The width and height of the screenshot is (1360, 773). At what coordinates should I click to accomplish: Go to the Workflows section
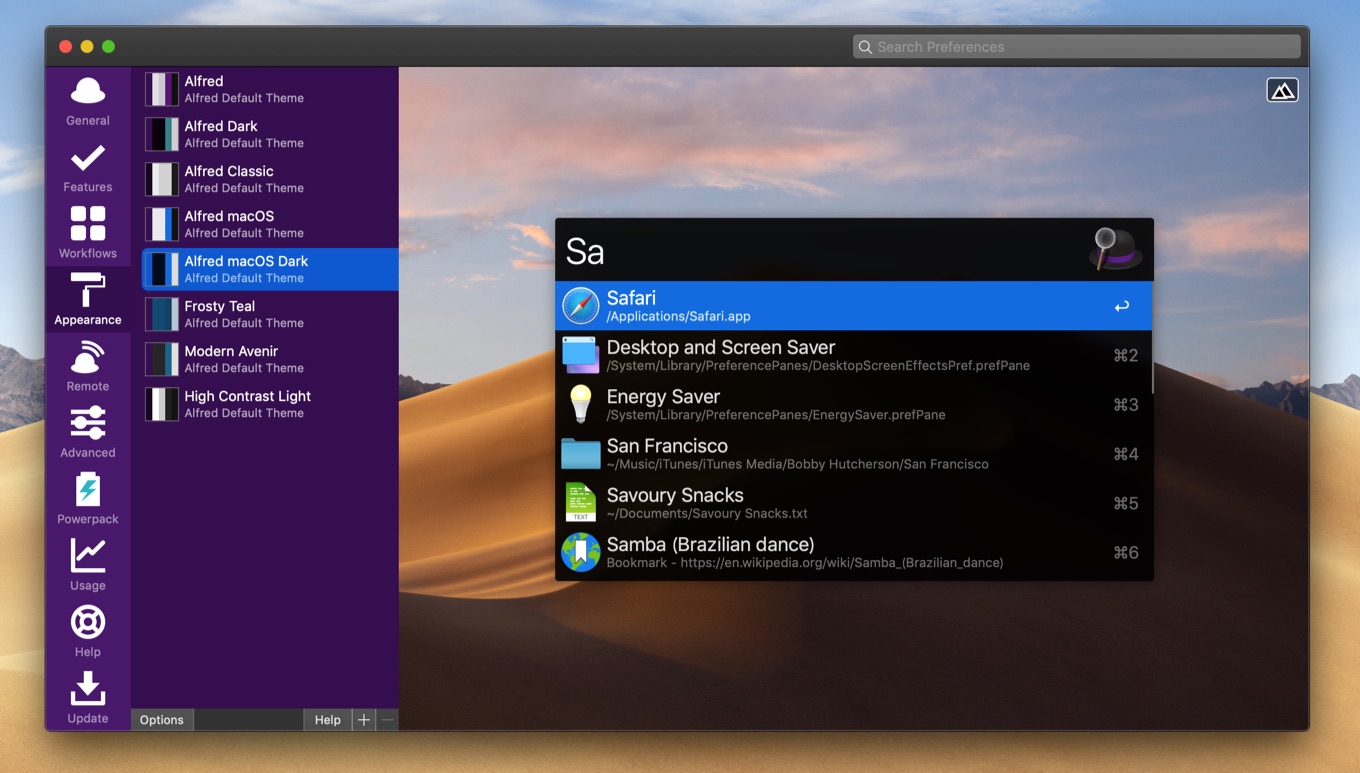(88, 233)
